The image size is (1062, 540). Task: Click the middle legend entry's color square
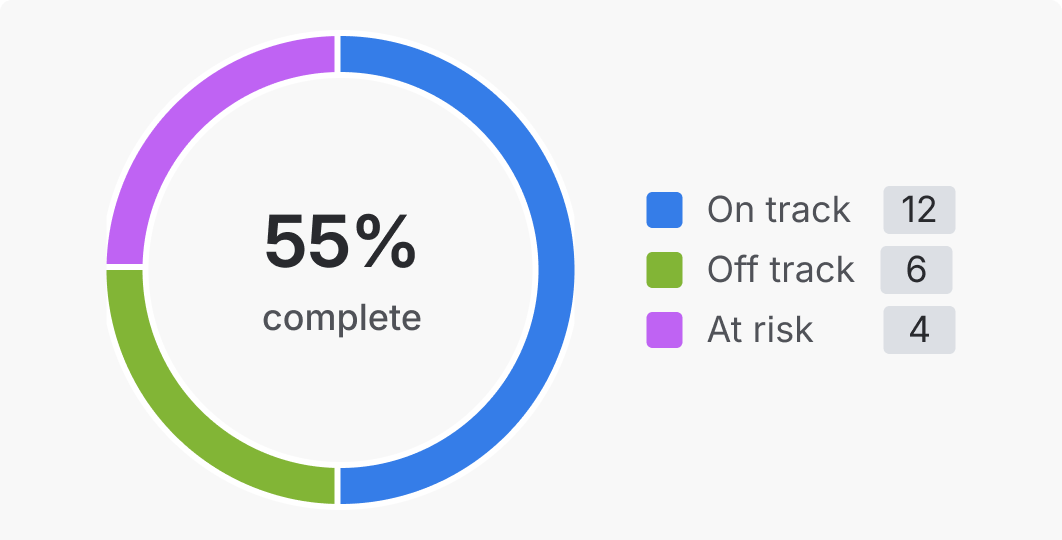click(x=665, y=270)
